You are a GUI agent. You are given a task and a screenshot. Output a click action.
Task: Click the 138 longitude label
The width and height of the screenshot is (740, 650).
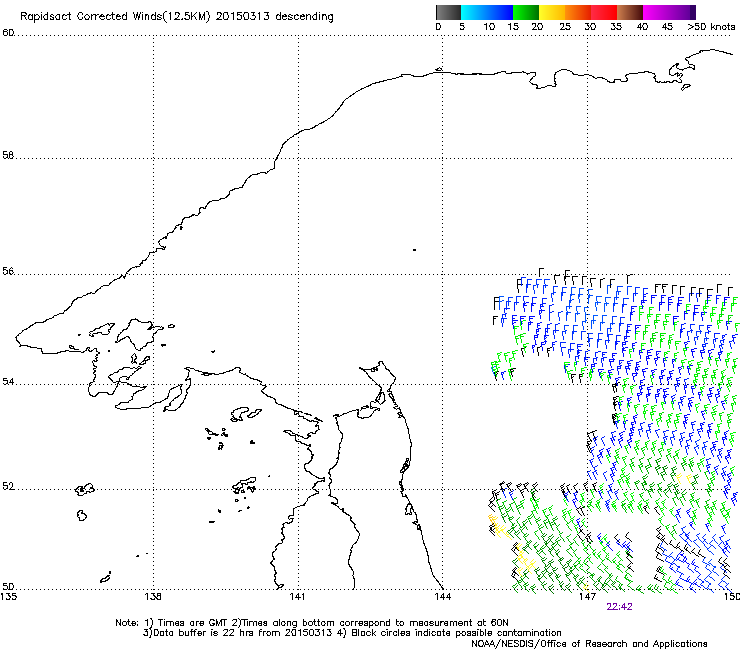[x=153, y=597]
